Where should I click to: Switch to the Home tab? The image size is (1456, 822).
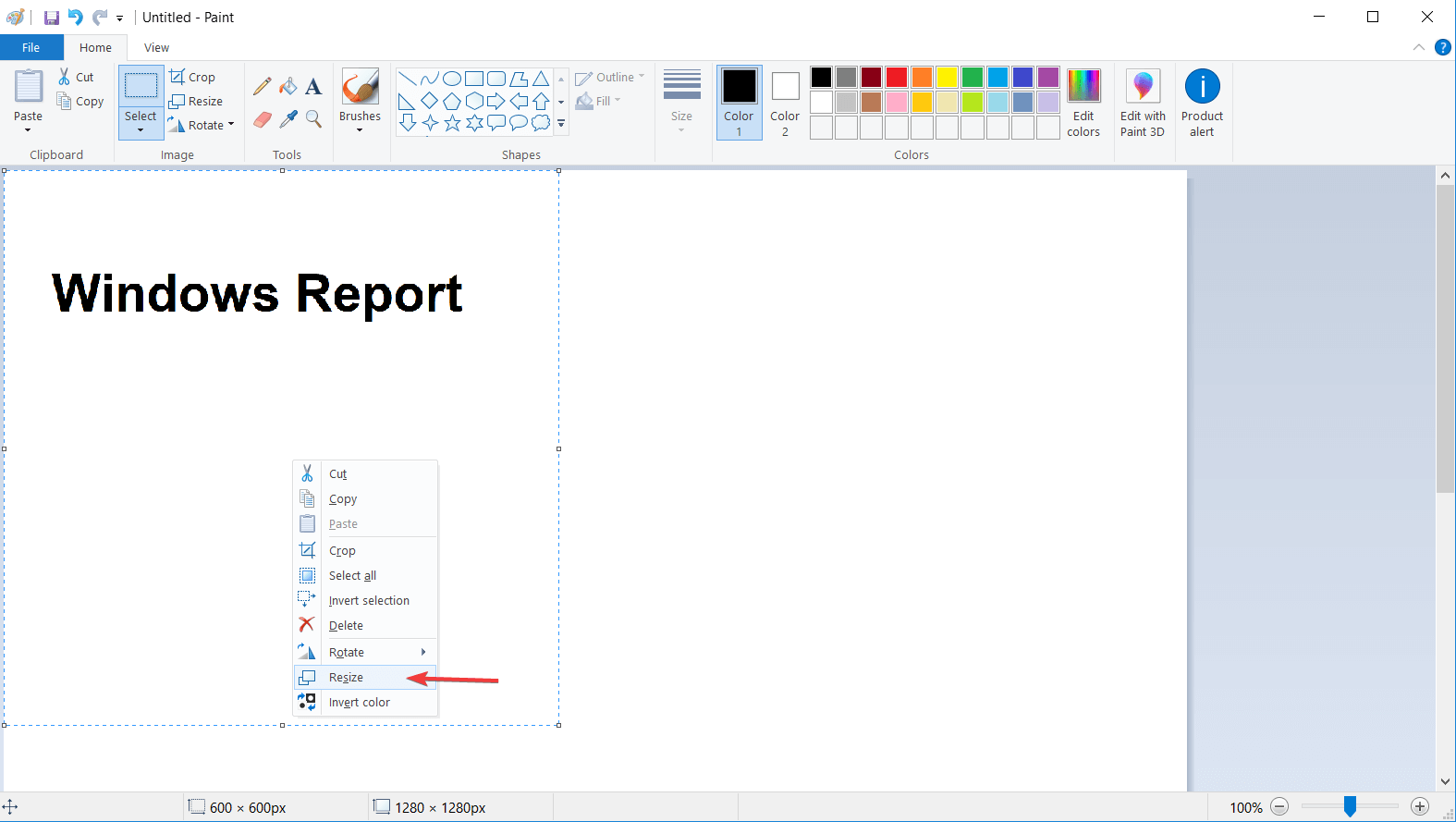(x=96, y=47)
